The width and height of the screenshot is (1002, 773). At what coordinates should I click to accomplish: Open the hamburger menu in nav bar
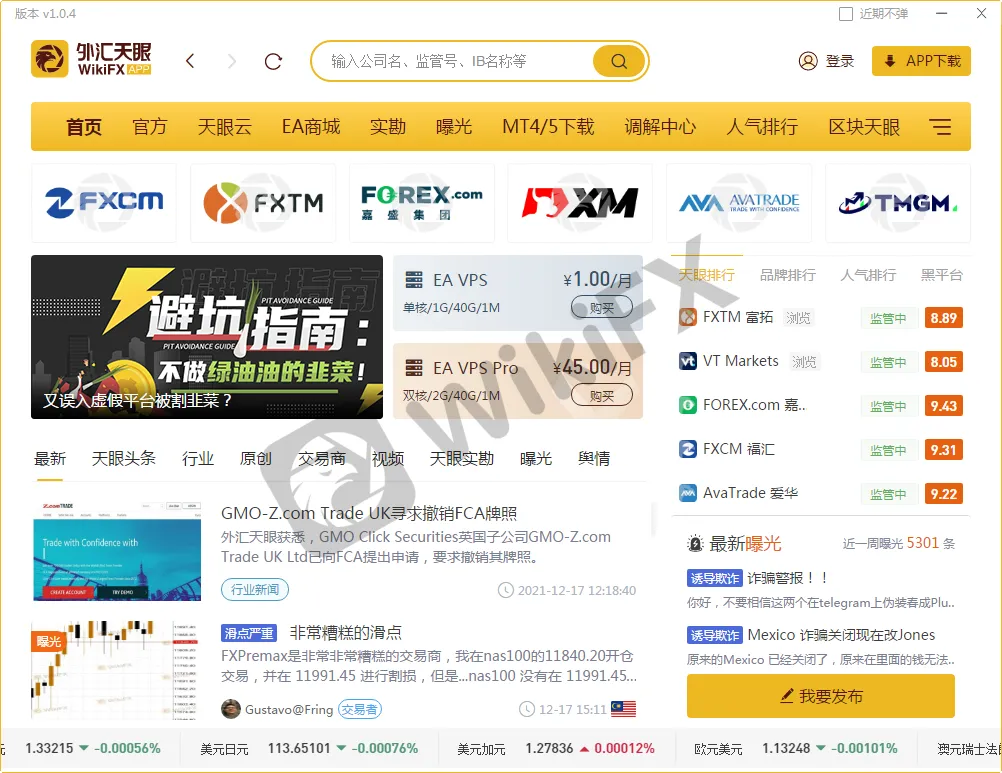click(940, 126)
